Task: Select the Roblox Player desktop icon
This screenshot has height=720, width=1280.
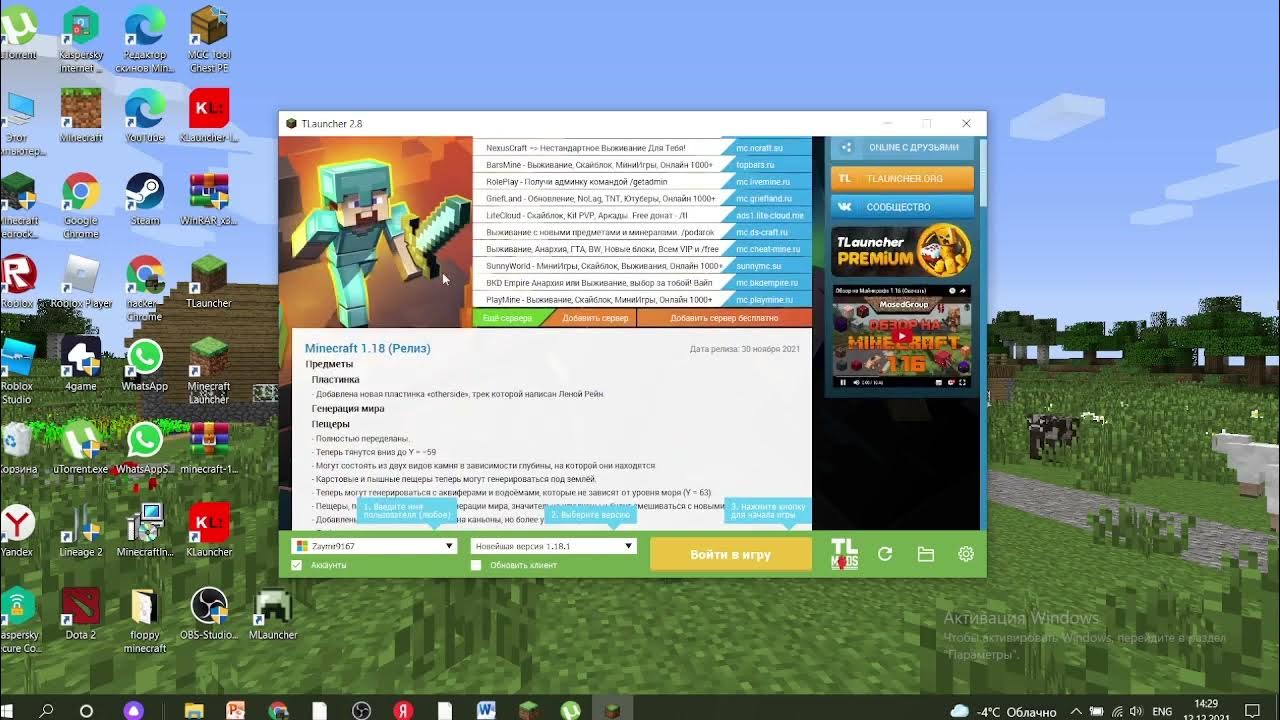Action: tap(81, 282)
